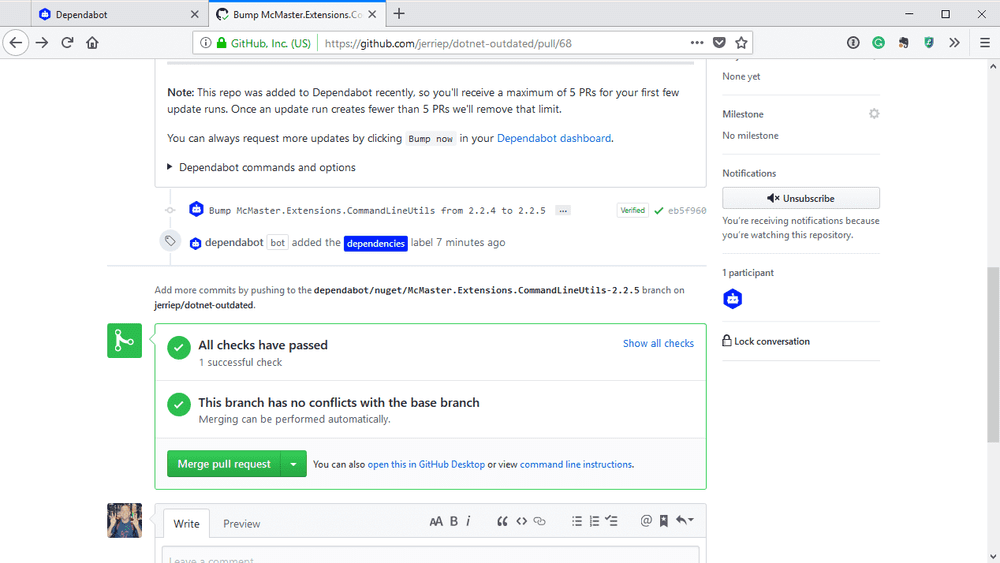Show more toolbar extensions chevron
Image resolution: width=1000 pixels, height=563 pixels.
pyautogui.click(x=954, y=43)
